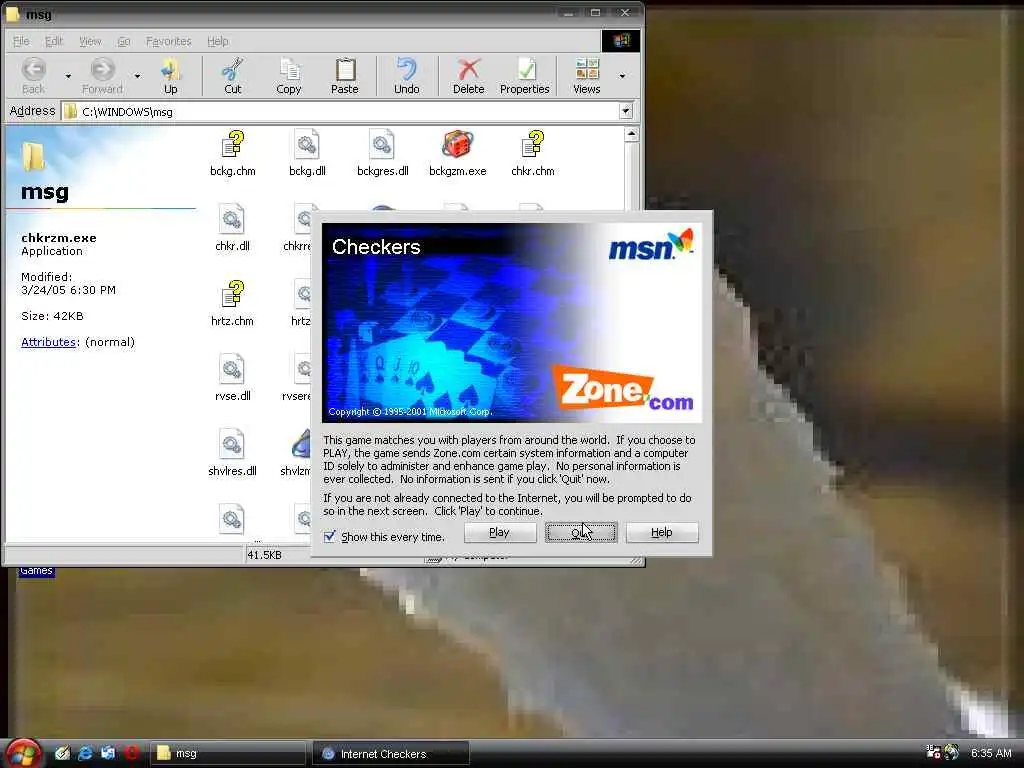Switch to Internet Checkers taskbar button
Viewport: 1024px width, 768px height.
tap(391, 753)
